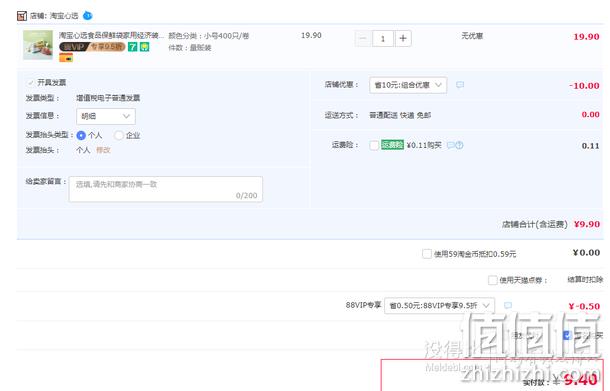Click the comment bubble icon beside ¥0.11购买
Viewport: 610px width, 391px height.
coord(450,145)
